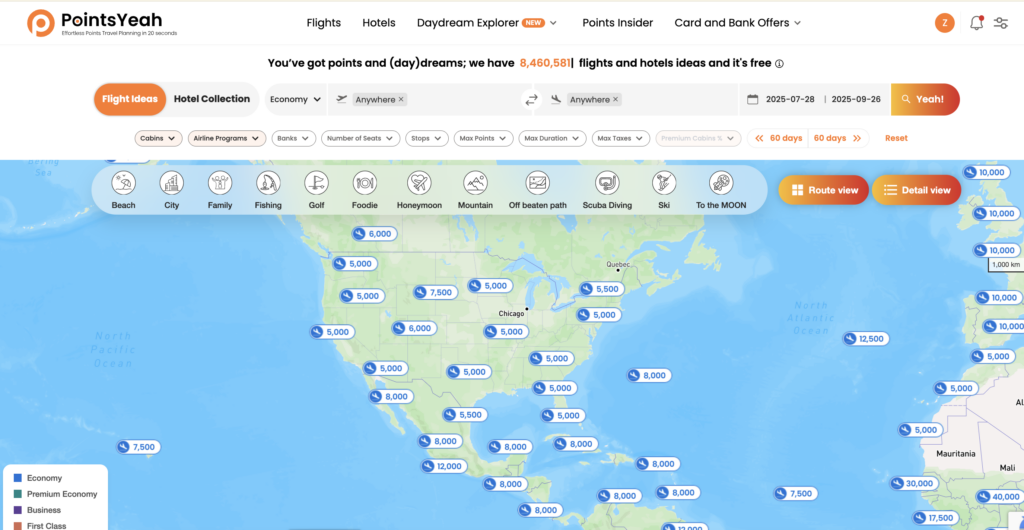
Task: Expand the Cabins filter
Action: pyautogui.click(x=159, y=138)
